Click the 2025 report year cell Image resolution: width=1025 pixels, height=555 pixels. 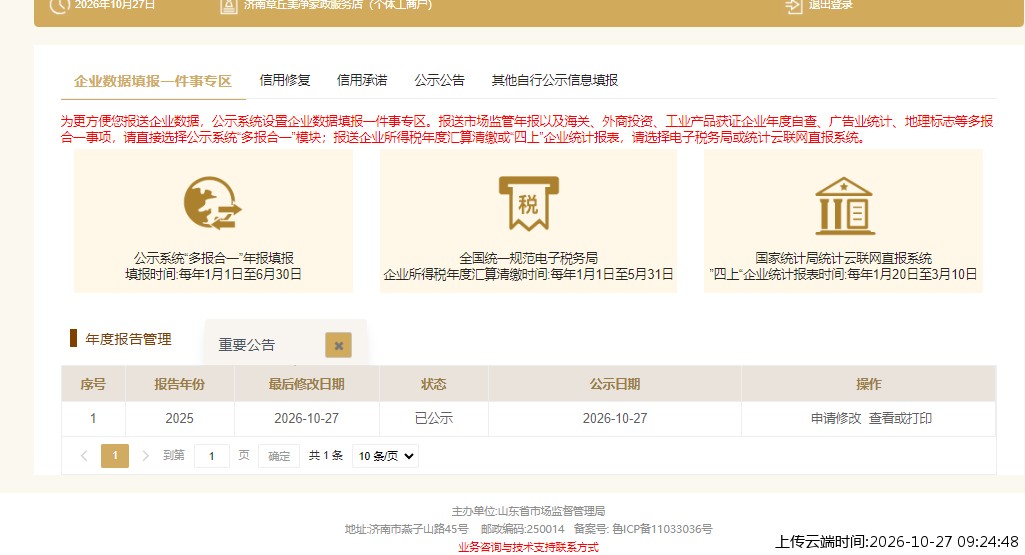[x=180, y=418]
